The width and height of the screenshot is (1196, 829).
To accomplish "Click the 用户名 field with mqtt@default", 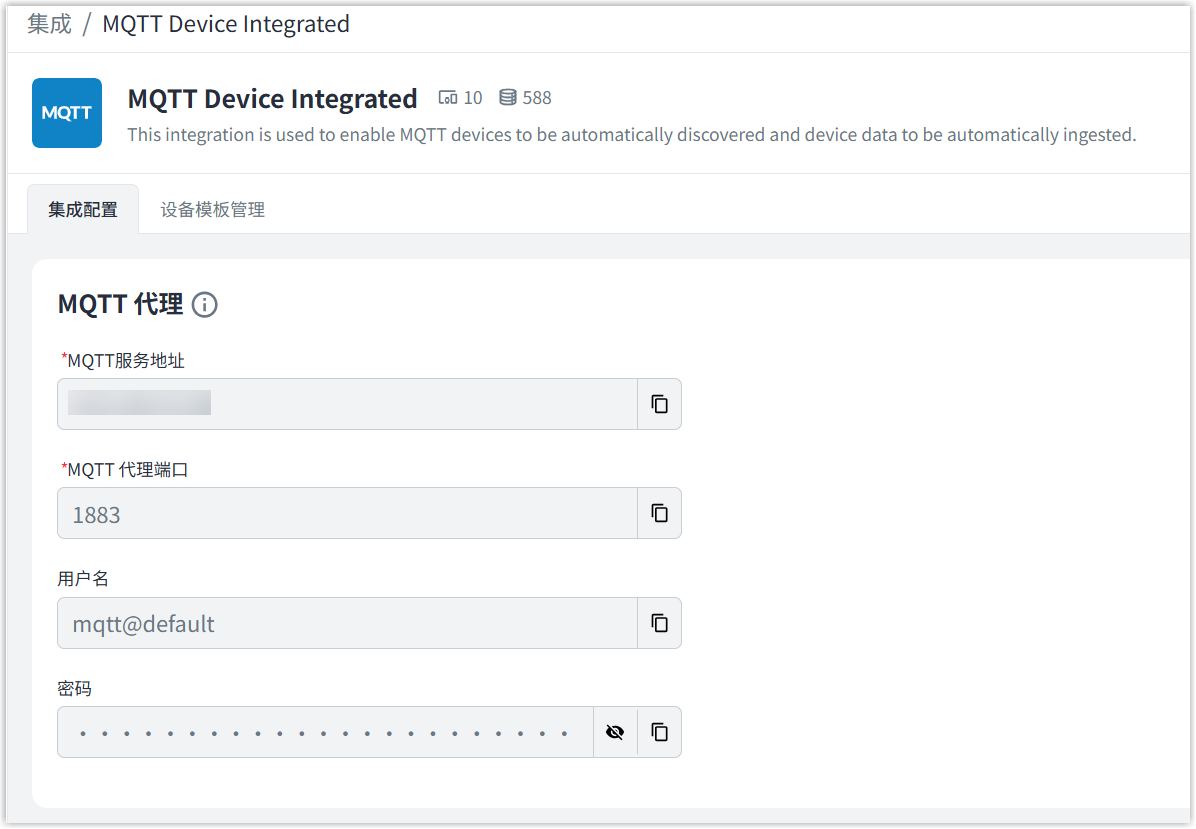I will (x=347, y=624).
